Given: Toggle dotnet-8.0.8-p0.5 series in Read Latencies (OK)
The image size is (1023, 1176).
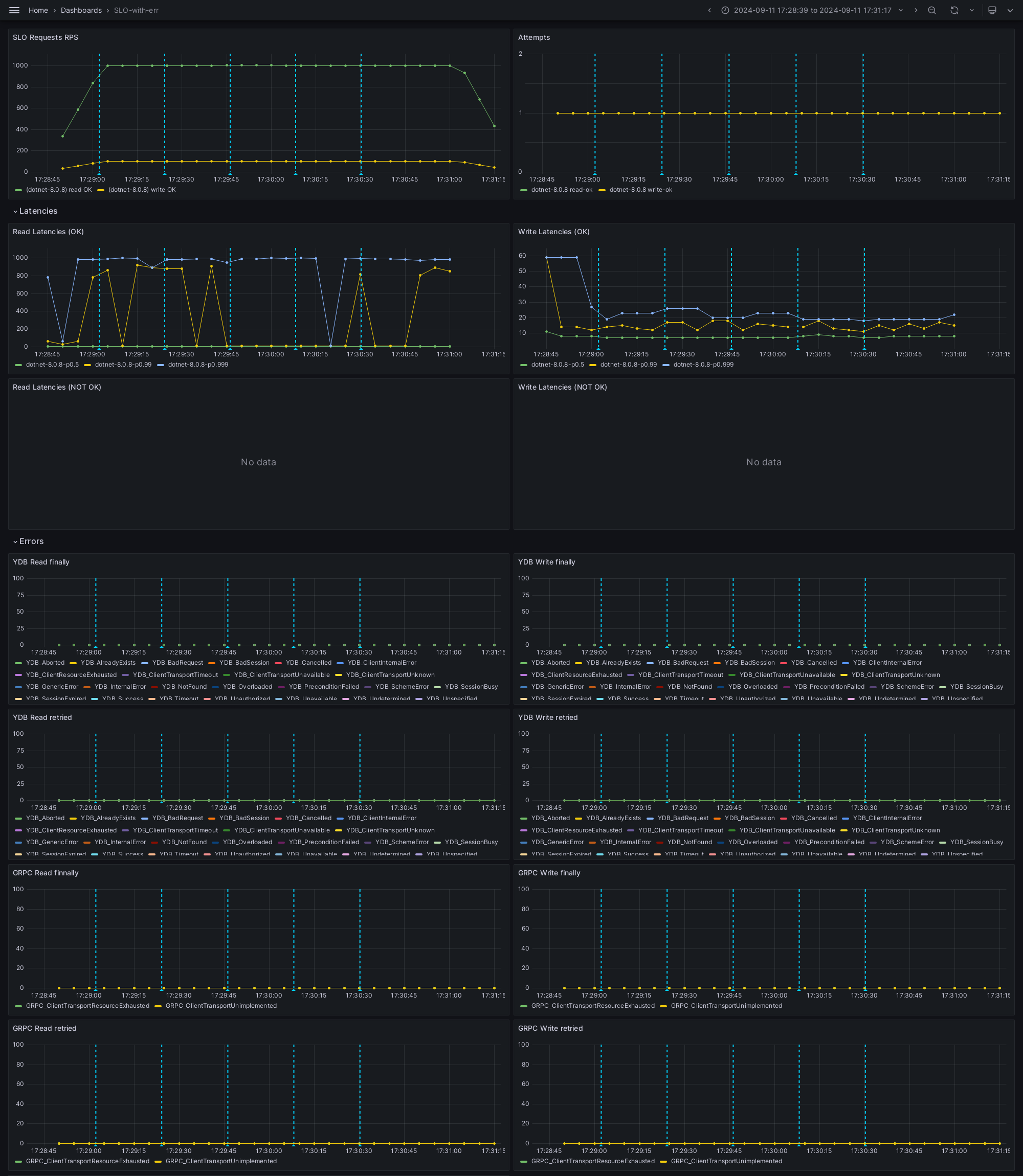Looking at the screenshot, I should pos(53,365).
